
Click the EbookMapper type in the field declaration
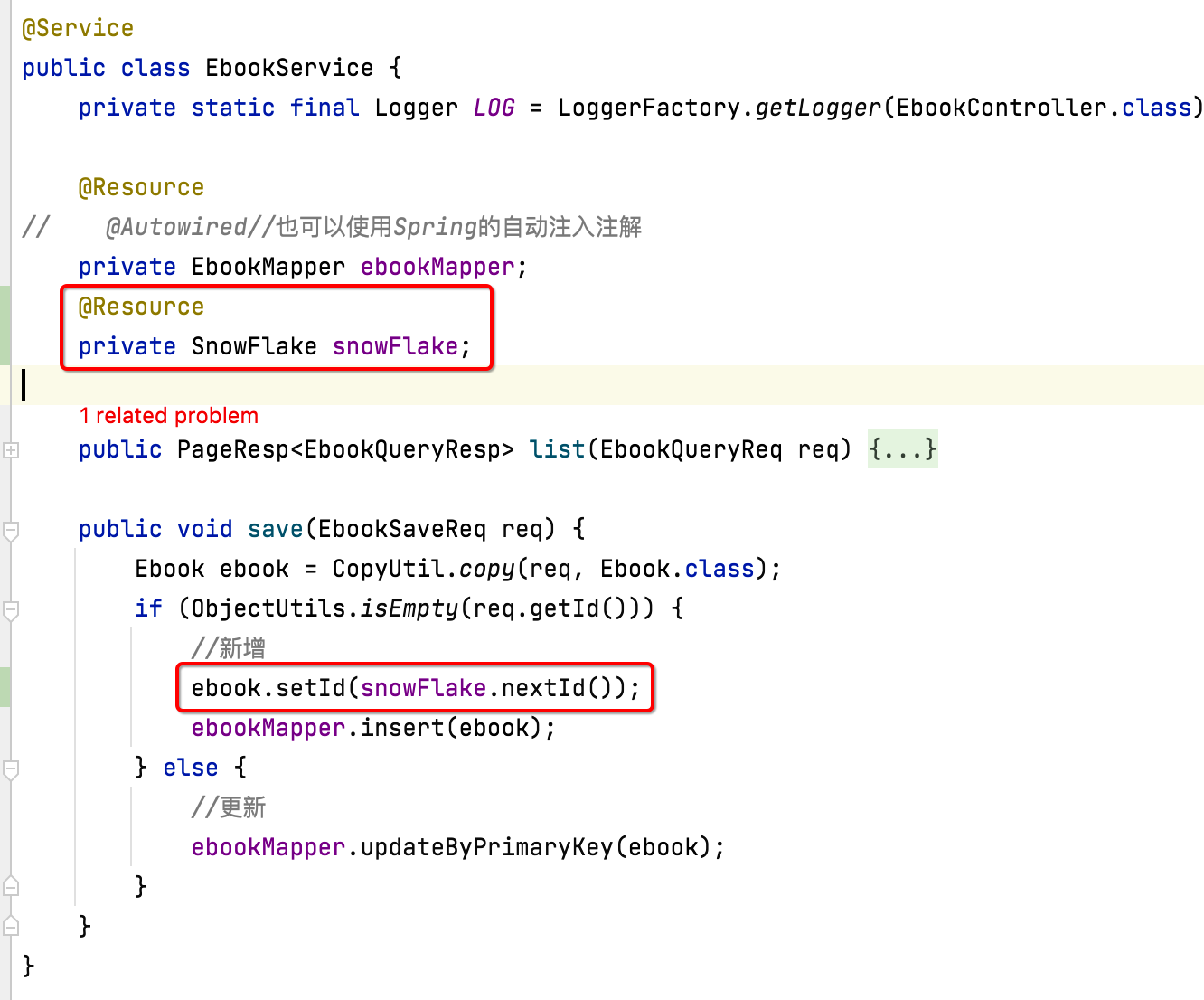(x=268, y=267)
